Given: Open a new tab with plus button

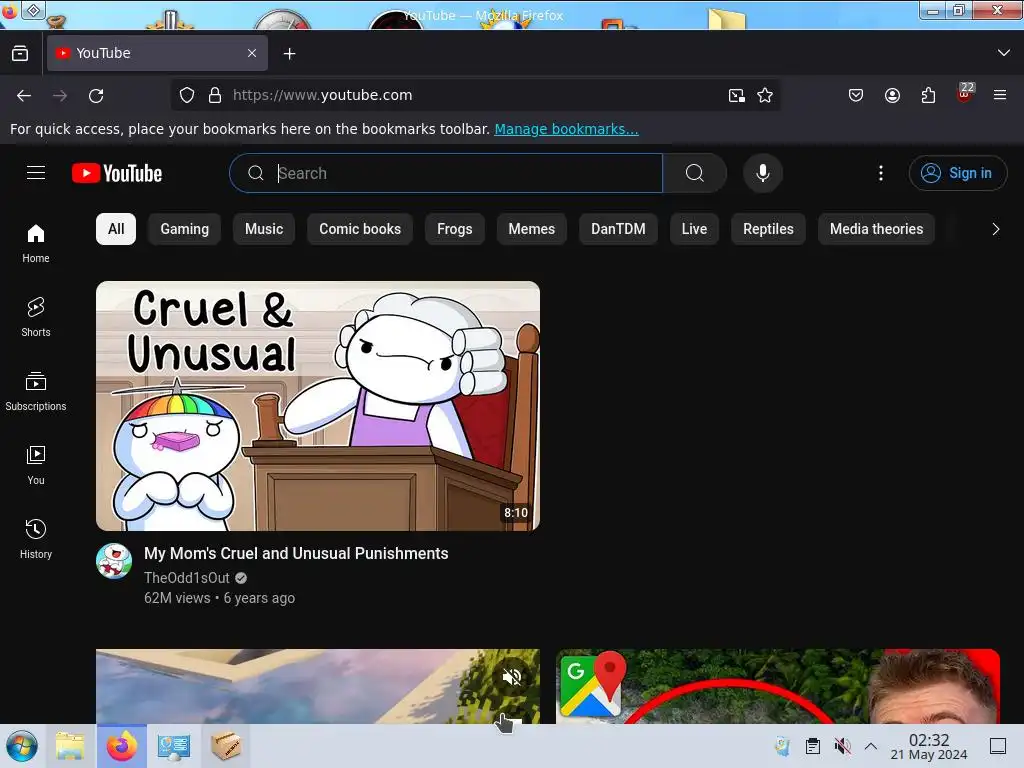Looking at the screenshot, I should click(289, 54).
